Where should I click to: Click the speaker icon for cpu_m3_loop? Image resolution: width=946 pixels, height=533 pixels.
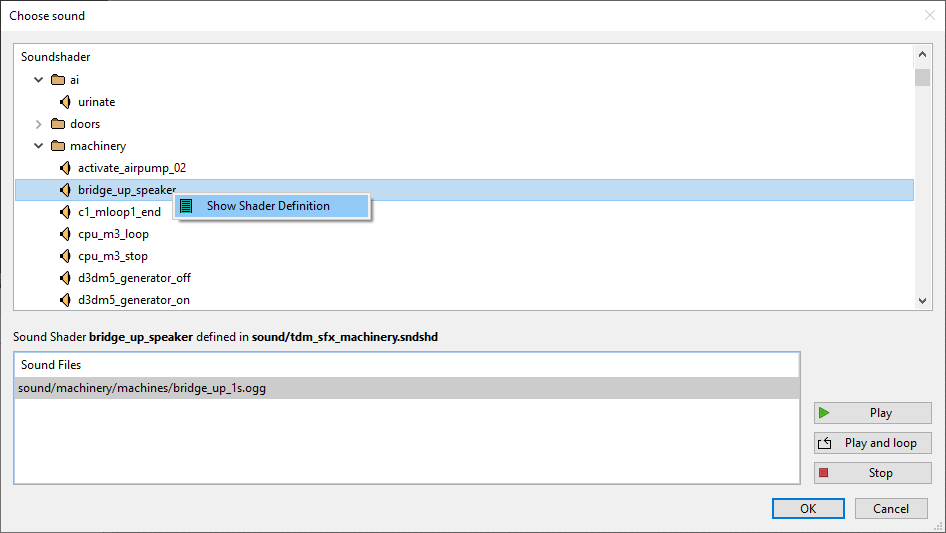click(66, 234)
